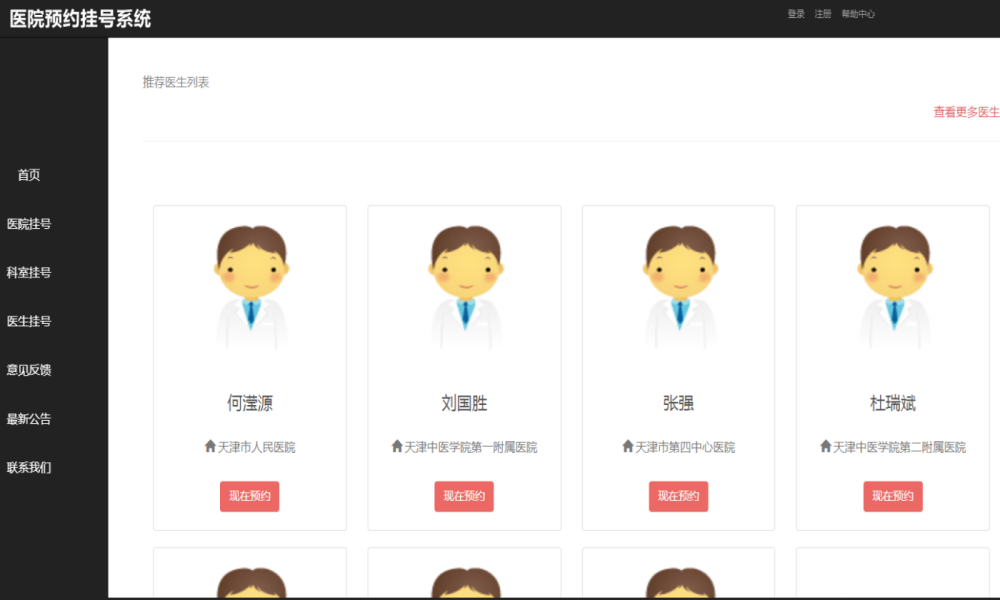Click hospital text 天津市第四中心医院
Viewport: 1000px width, 600px height.
pos(685,447)
